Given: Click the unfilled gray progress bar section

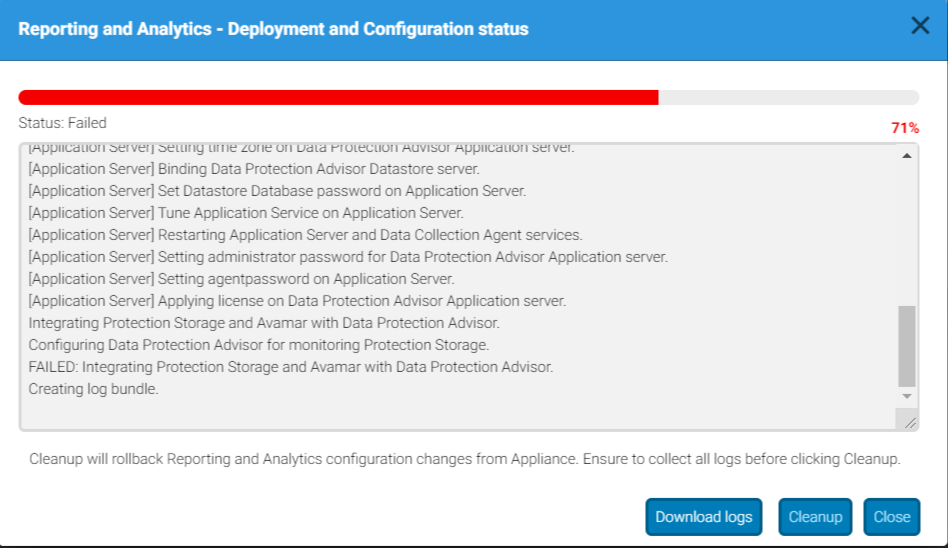Looking at the screenshot, I should [x=788, y=97].
